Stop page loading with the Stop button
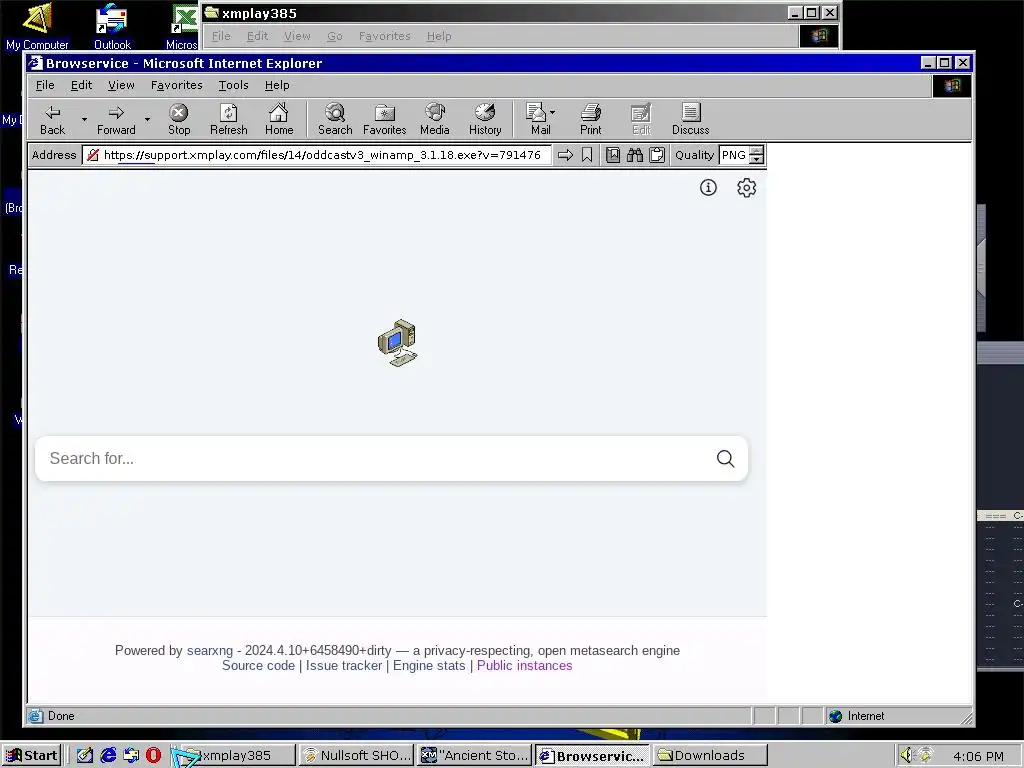This screenshot has width=1024, height=768. pos(179,120)
